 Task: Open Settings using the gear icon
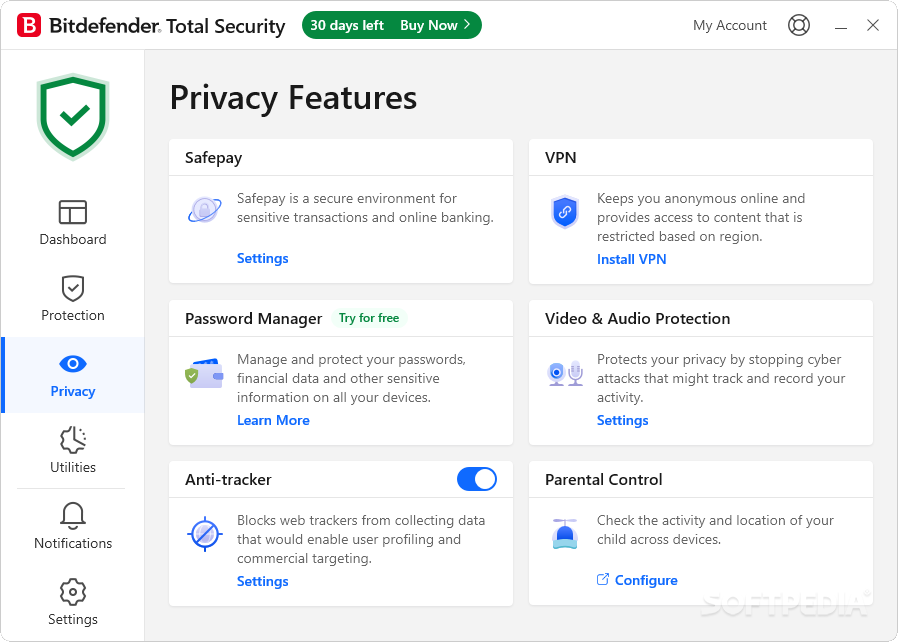pos(72,601)
